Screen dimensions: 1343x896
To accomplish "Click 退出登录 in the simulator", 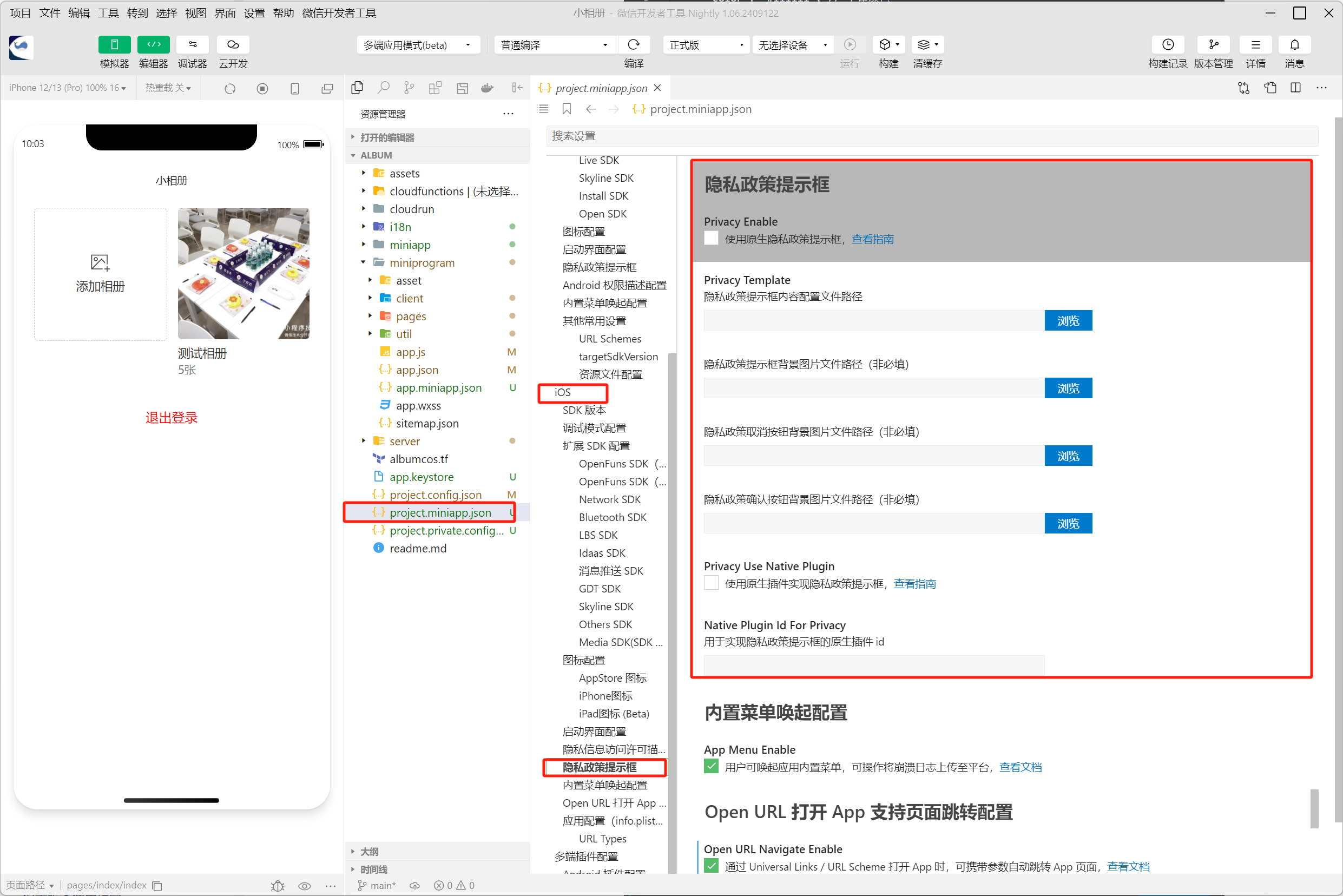I will click(171, 417).
